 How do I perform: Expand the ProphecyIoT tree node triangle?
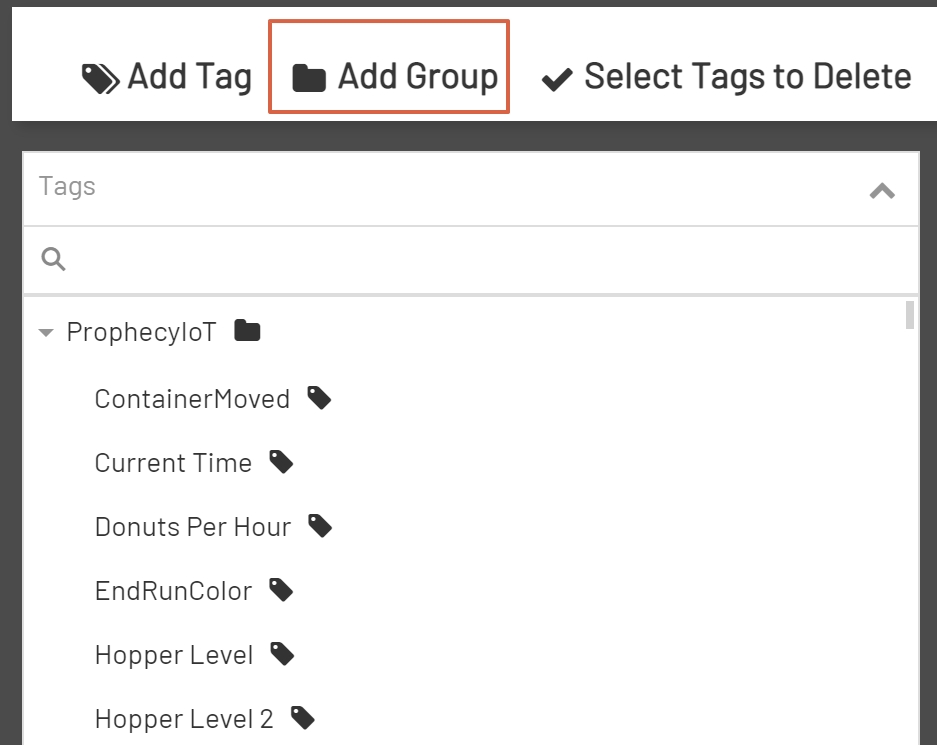pos(45,331)
